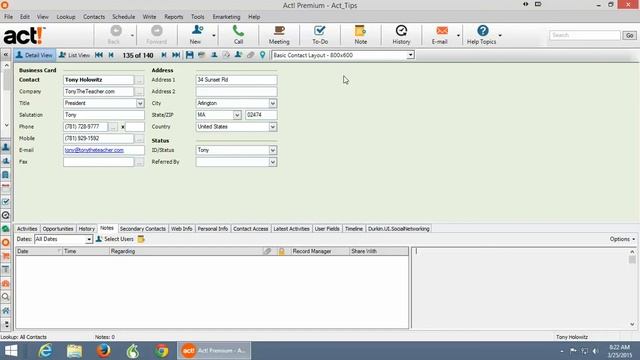Image resolution: width=640 pixels, height=360 pixels.
Task: Click the map pin locator icon
Action: pos(262,55)
